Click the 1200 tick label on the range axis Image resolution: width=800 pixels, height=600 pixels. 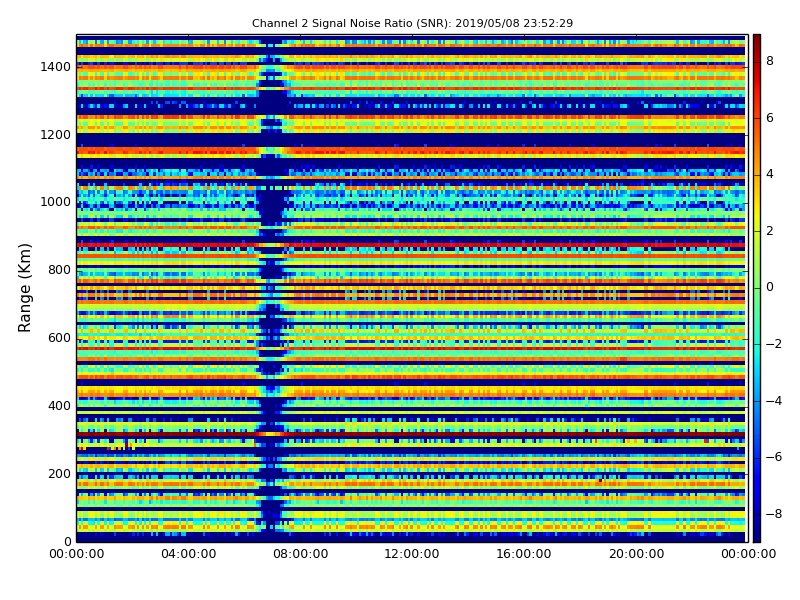pos(56,135)
